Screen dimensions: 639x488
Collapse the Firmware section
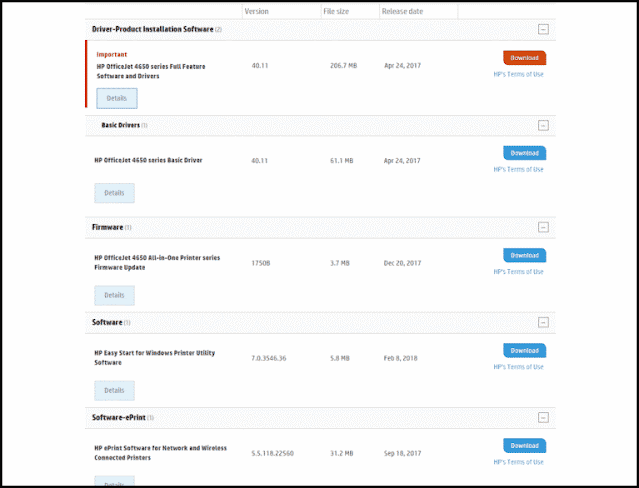click(543, 227)
